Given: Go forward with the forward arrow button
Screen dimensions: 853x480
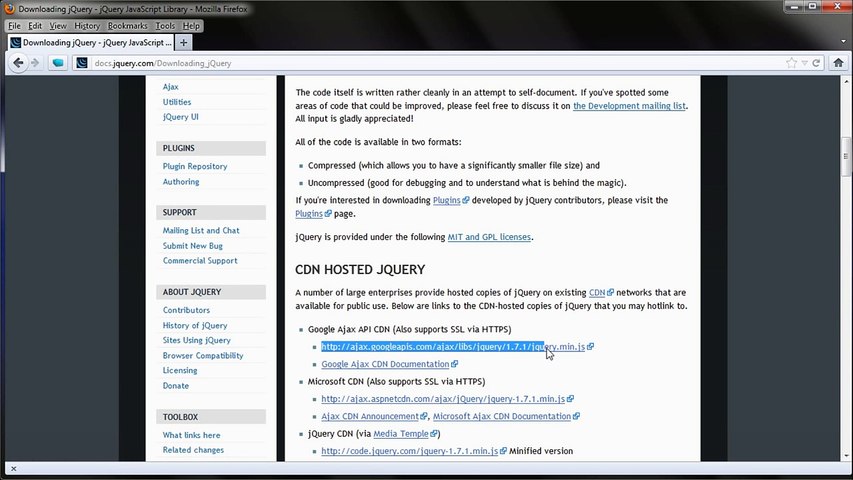Looking at the screenshot, I should [x=35, y=63].
